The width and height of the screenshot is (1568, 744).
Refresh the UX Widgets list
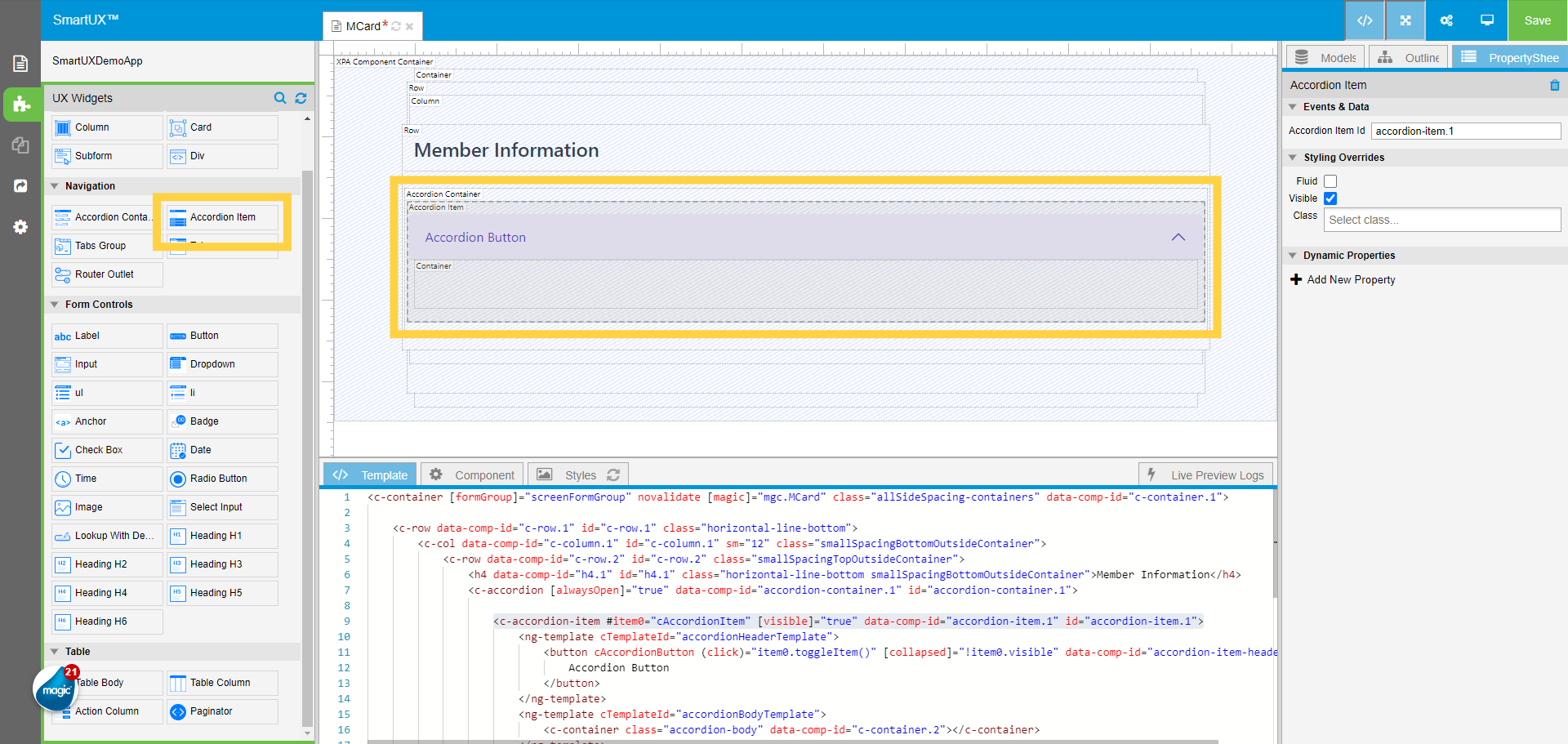click(x=301, y=98)
